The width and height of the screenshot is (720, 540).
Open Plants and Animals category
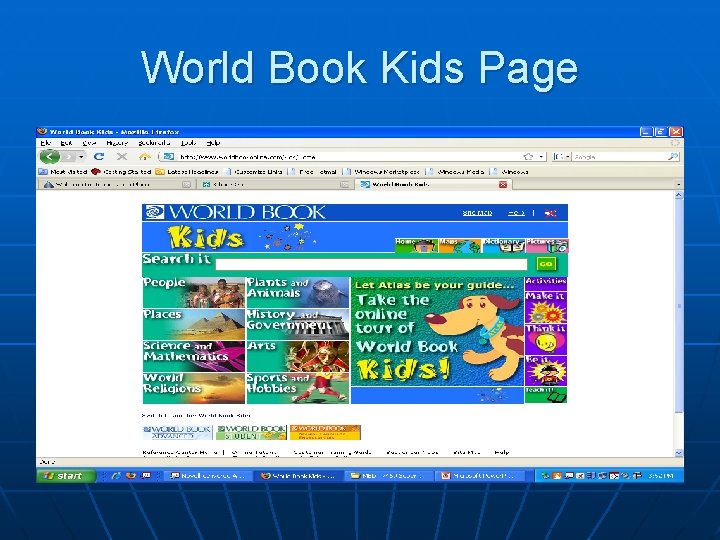(298, 292)
